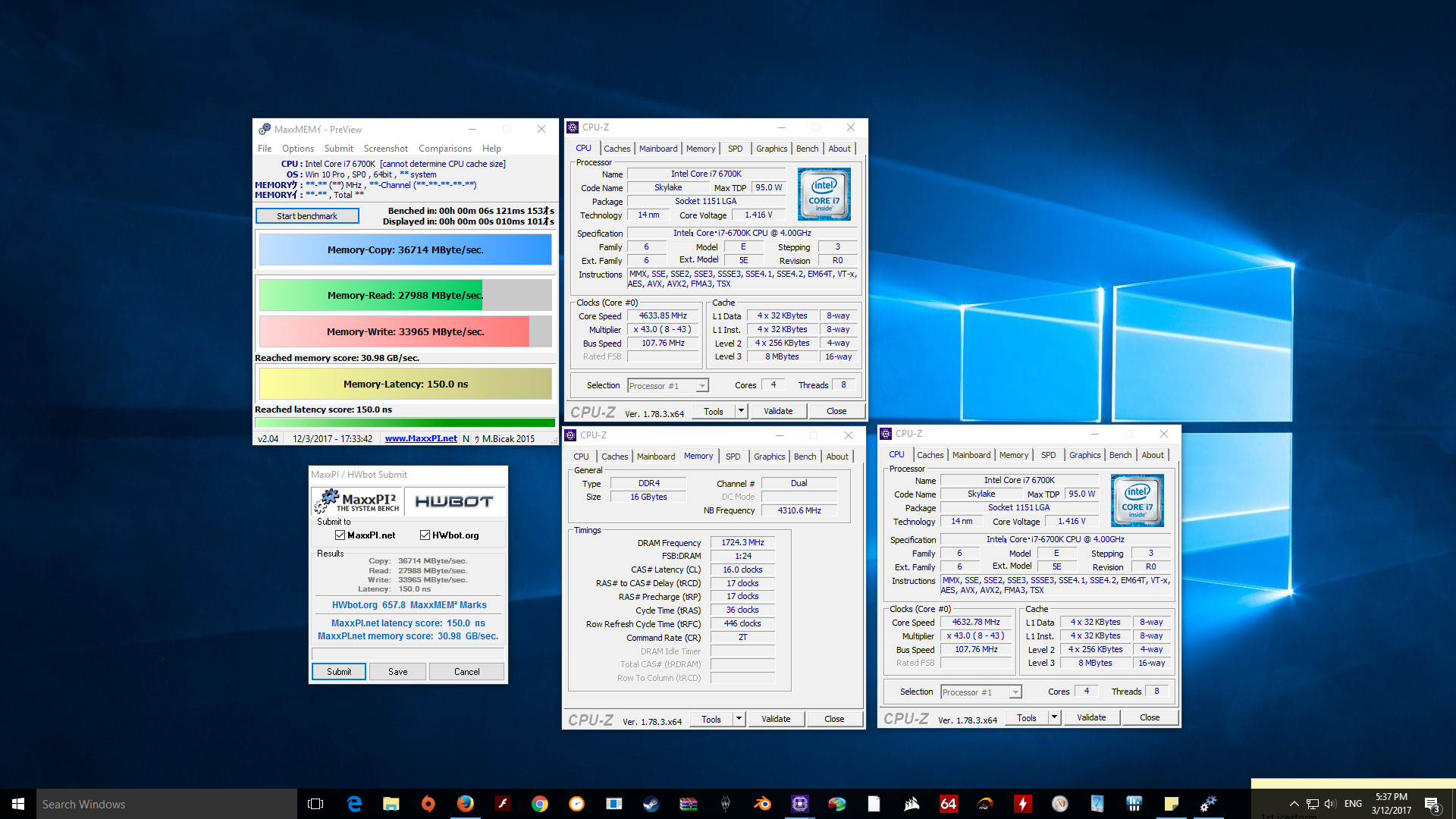Switch to the CPU-Z taskbar icon
The height and width of the screenshot is (819, 1456).
pos(800,804)
